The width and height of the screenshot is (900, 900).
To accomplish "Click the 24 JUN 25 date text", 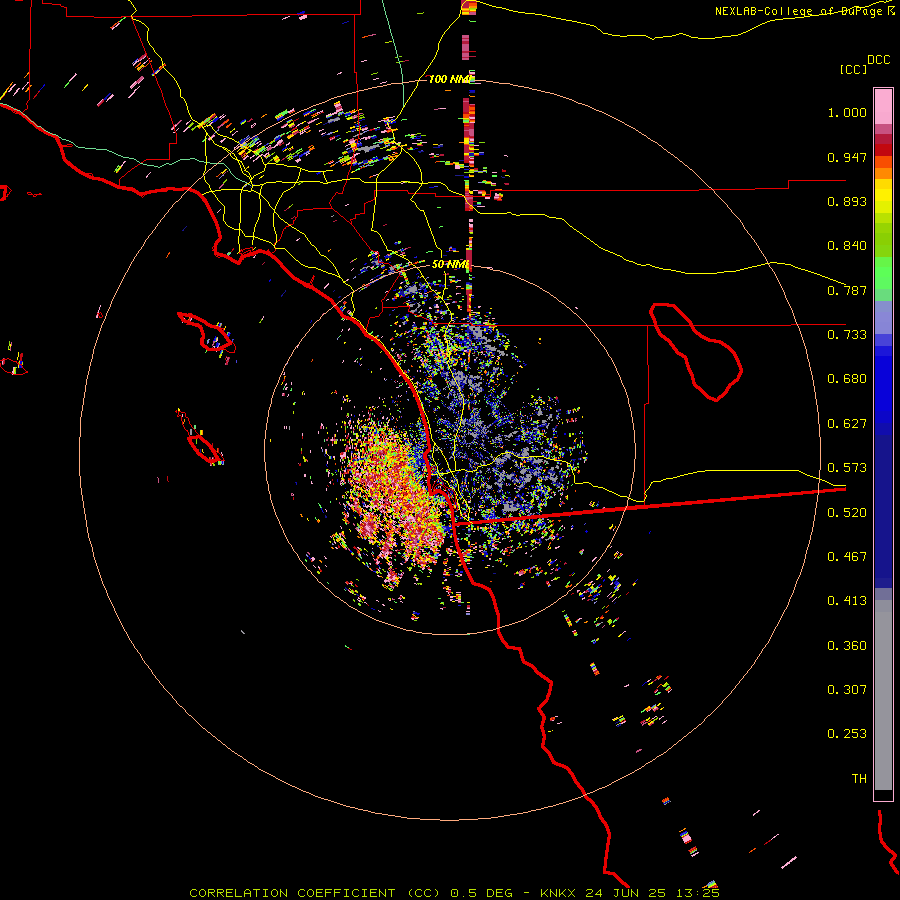I will click(x=625, y=893).
